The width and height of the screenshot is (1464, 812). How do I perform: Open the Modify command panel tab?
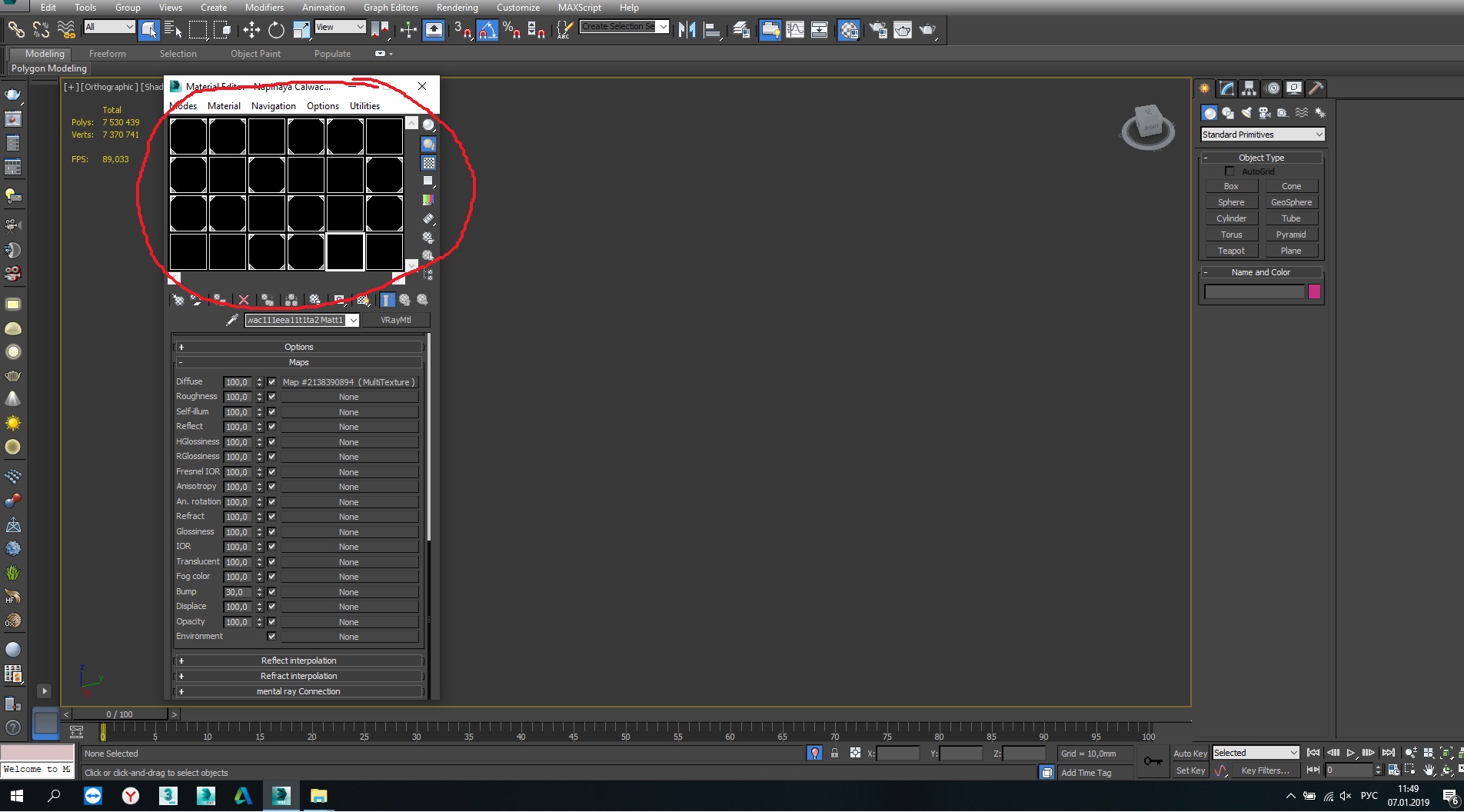pos(1227,88)
